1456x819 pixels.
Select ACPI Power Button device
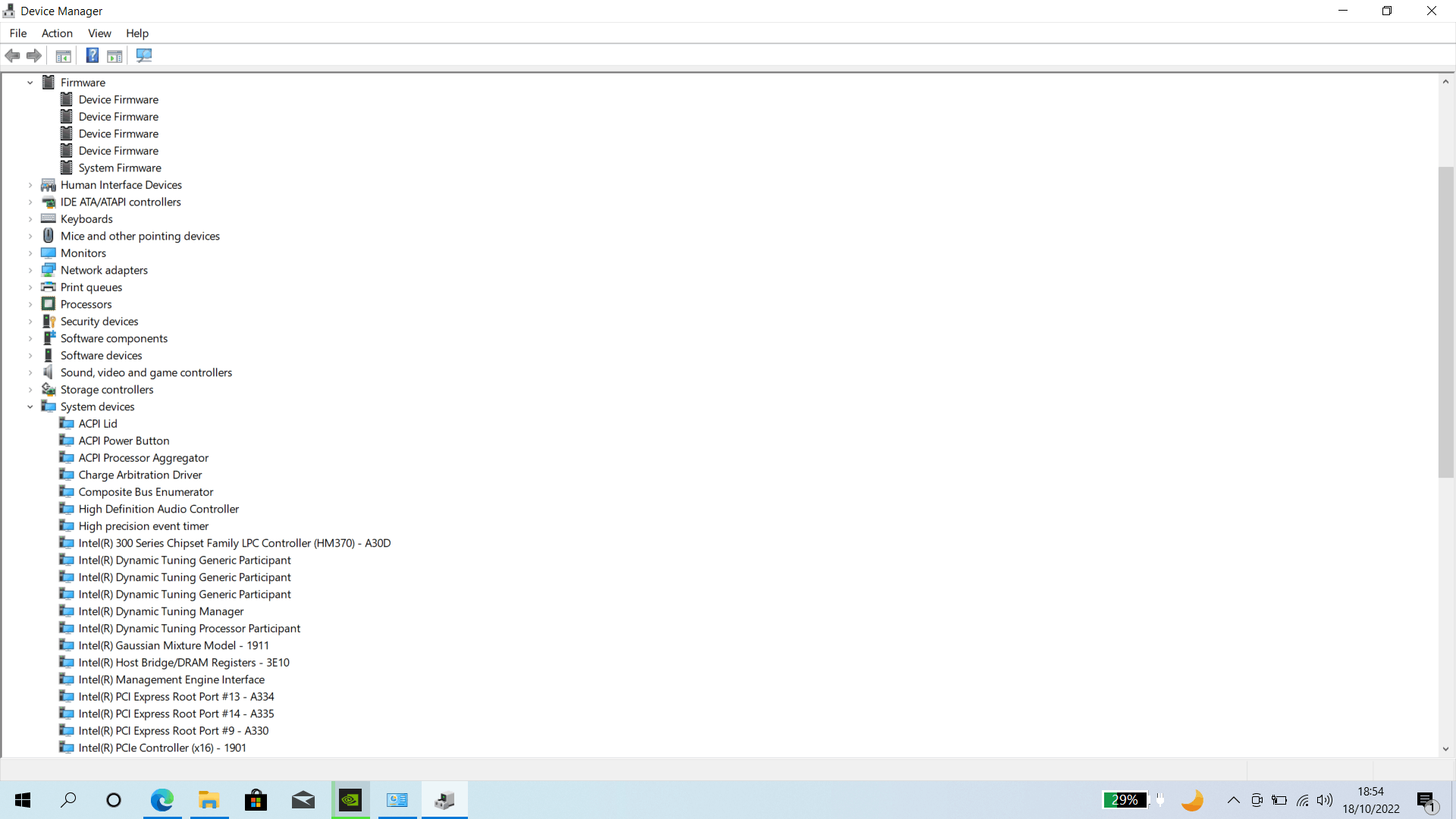tap(124, 441)
